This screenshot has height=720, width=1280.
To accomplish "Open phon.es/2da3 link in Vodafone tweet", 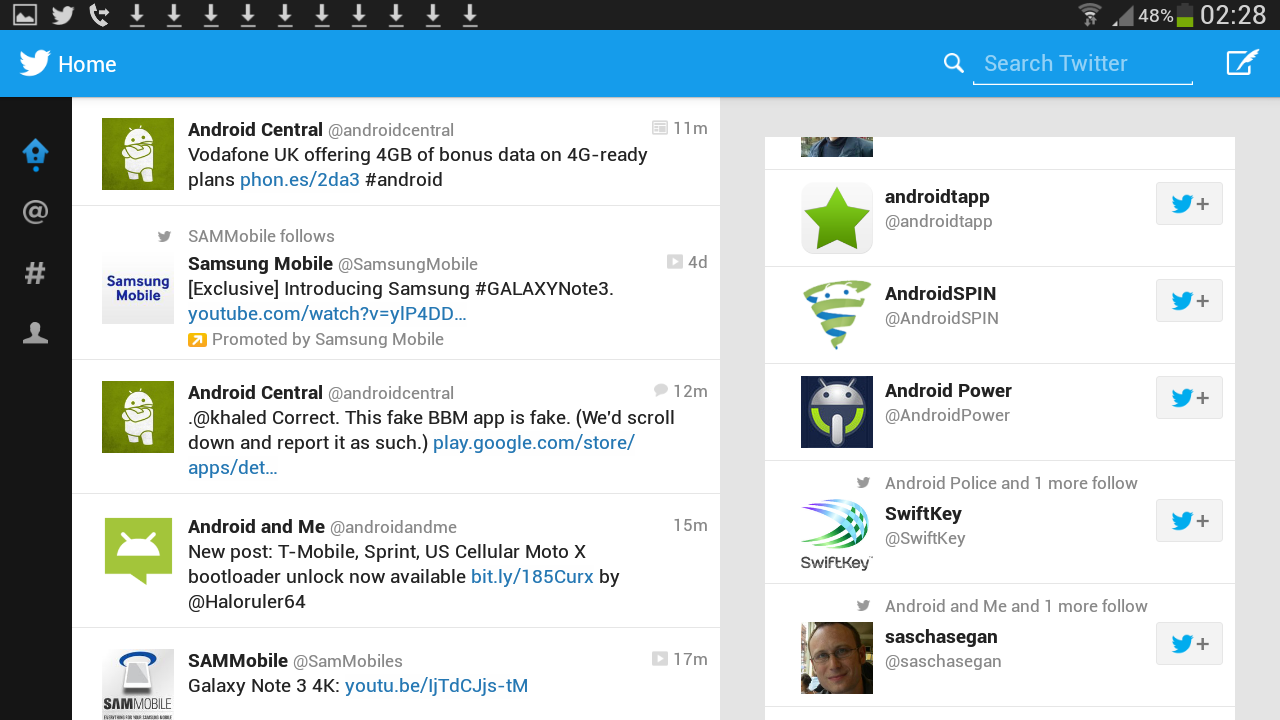I will pyautogui.click(x=300, y=180).
